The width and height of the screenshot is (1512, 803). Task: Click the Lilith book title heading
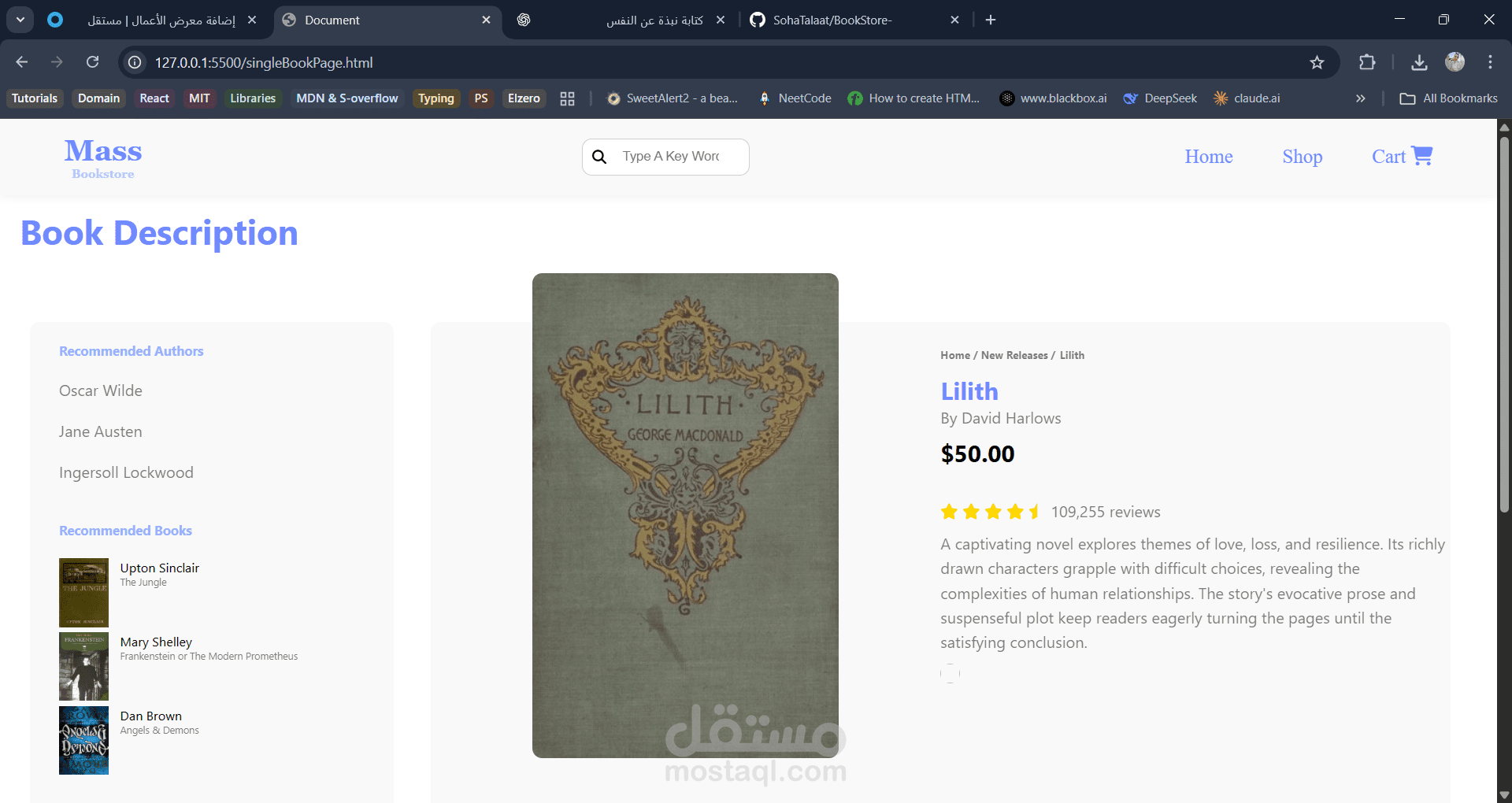969,391
